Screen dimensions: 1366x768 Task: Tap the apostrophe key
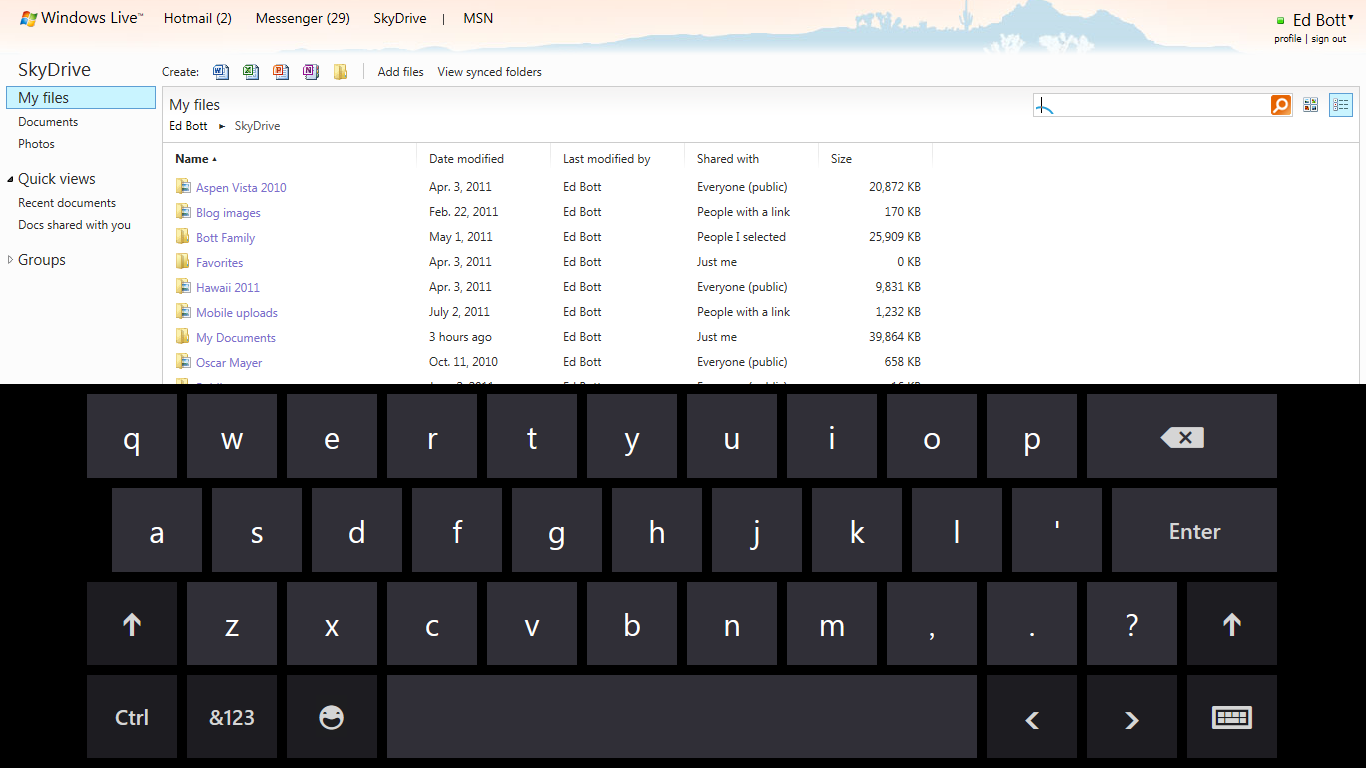(1057, 530)
